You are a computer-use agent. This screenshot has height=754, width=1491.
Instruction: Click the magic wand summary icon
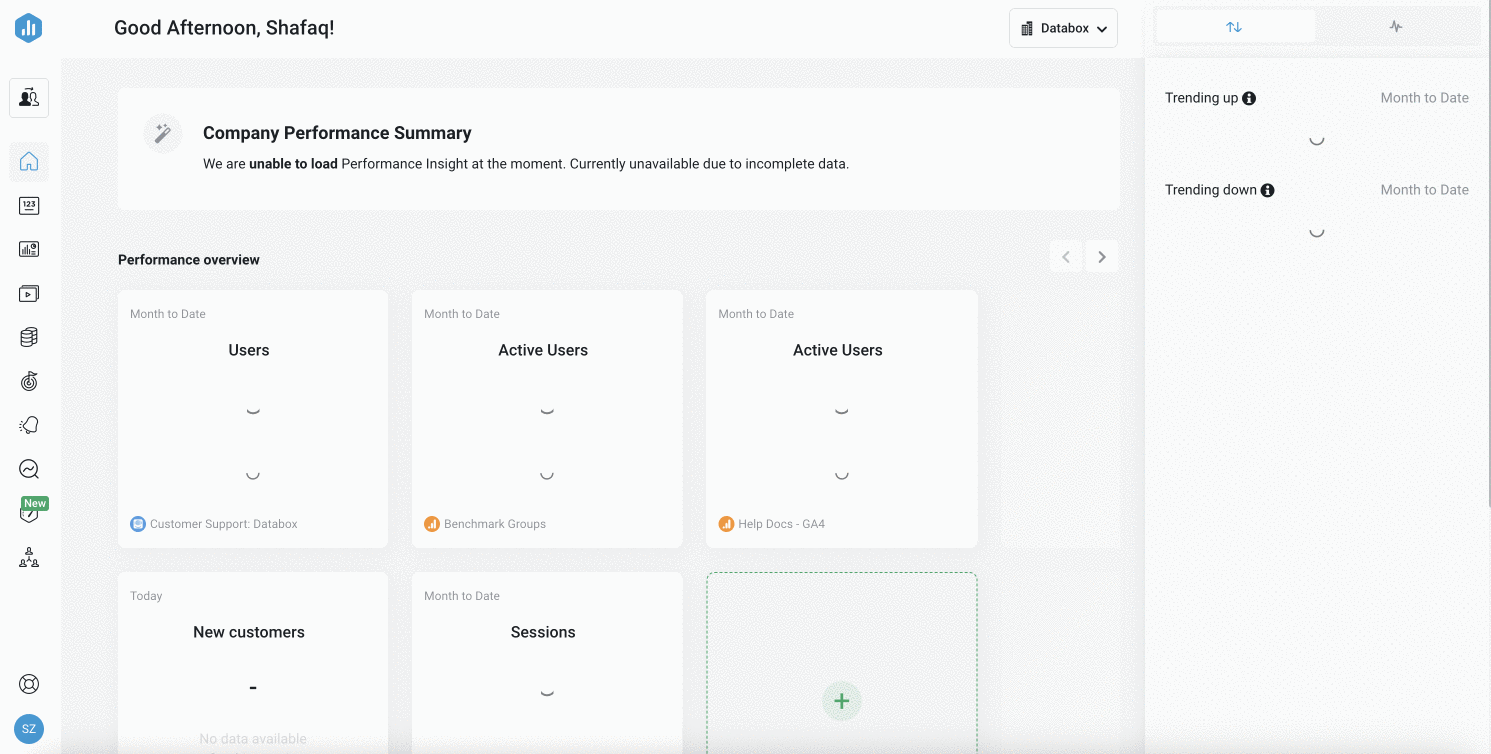tap(162, 133)
